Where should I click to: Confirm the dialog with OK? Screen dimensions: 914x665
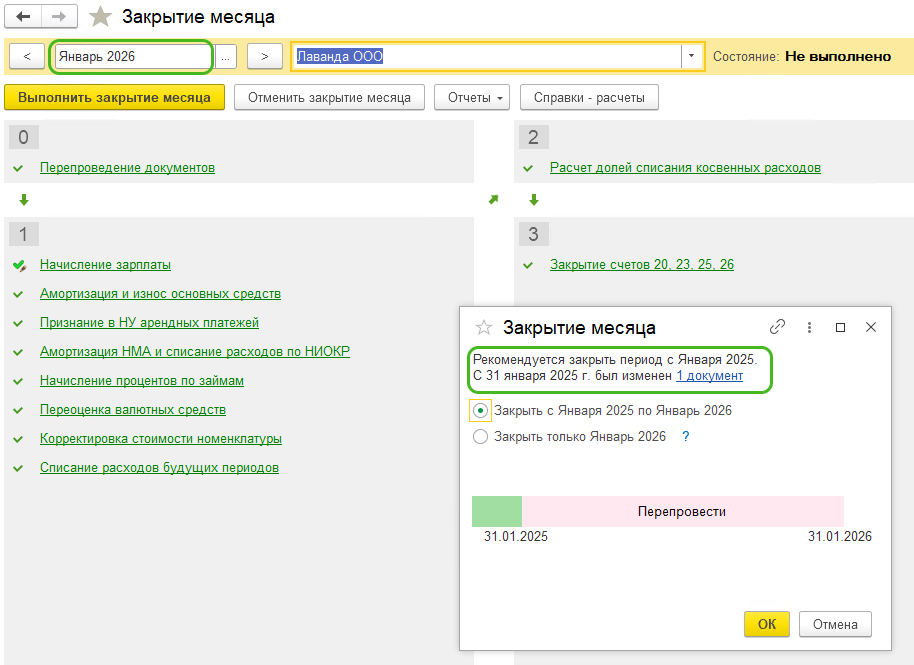(x=766, y=624)
